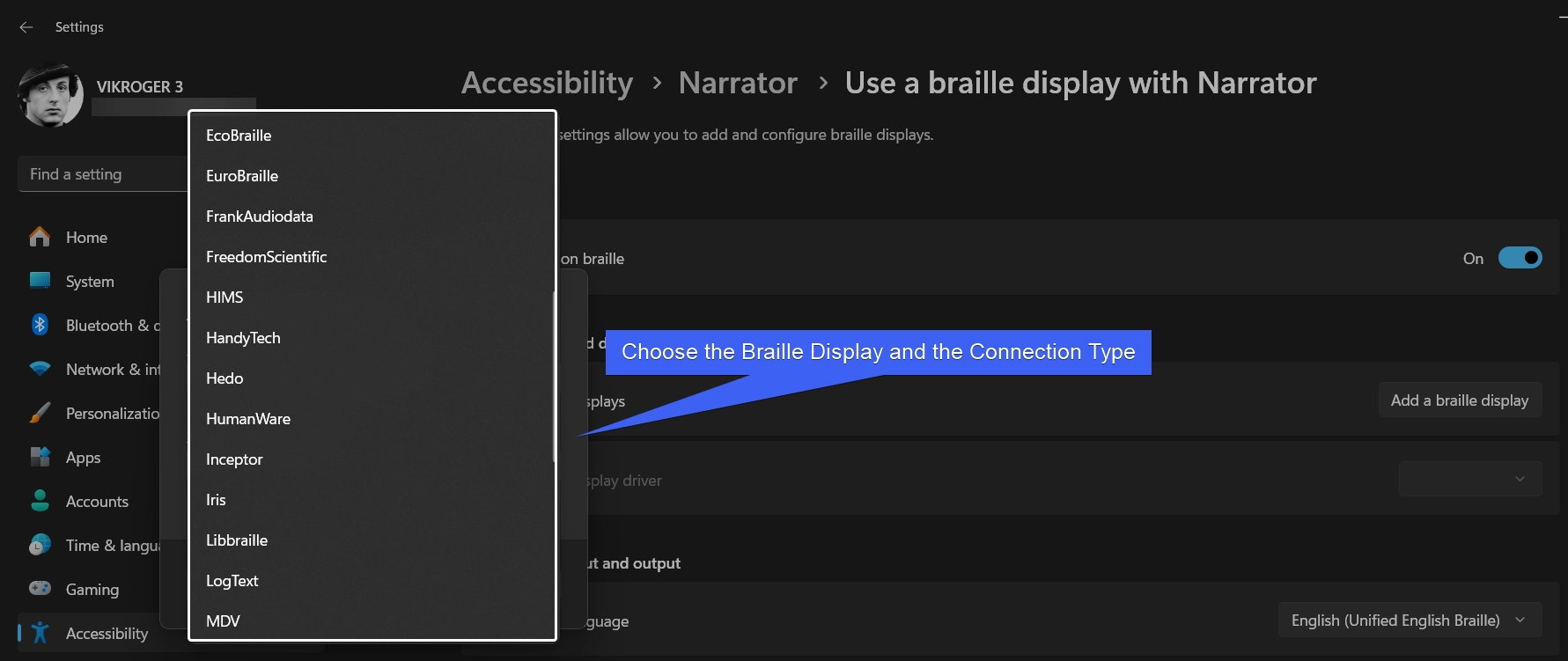Click Add a braille display button
Screen dimensions: 1568x661
(1460, 400)
